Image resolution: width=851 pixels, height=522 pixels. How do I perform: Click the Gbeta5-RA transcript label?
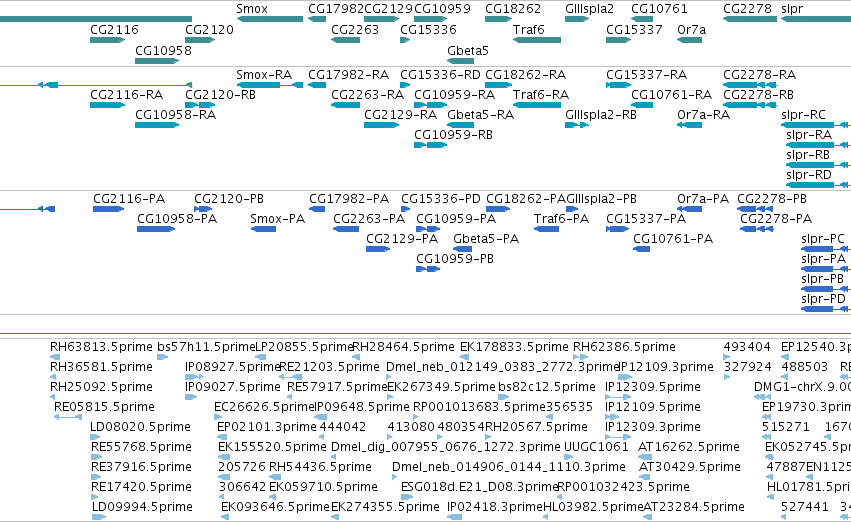tap(480, 115)
